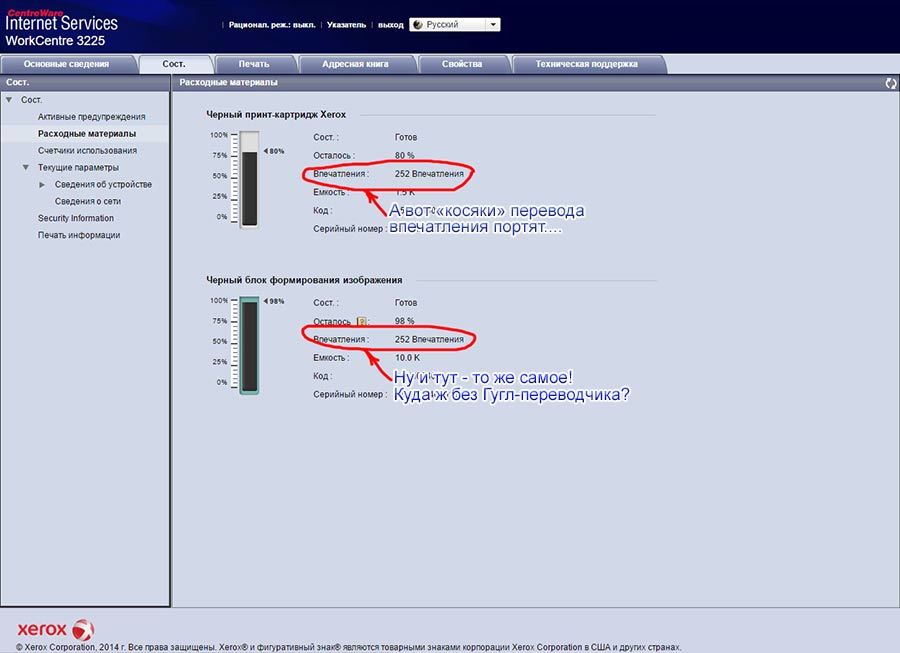Screen dimensions: 900x653
Task: Click the Xerox logo at bottom left
Action: tap(56, 629)
